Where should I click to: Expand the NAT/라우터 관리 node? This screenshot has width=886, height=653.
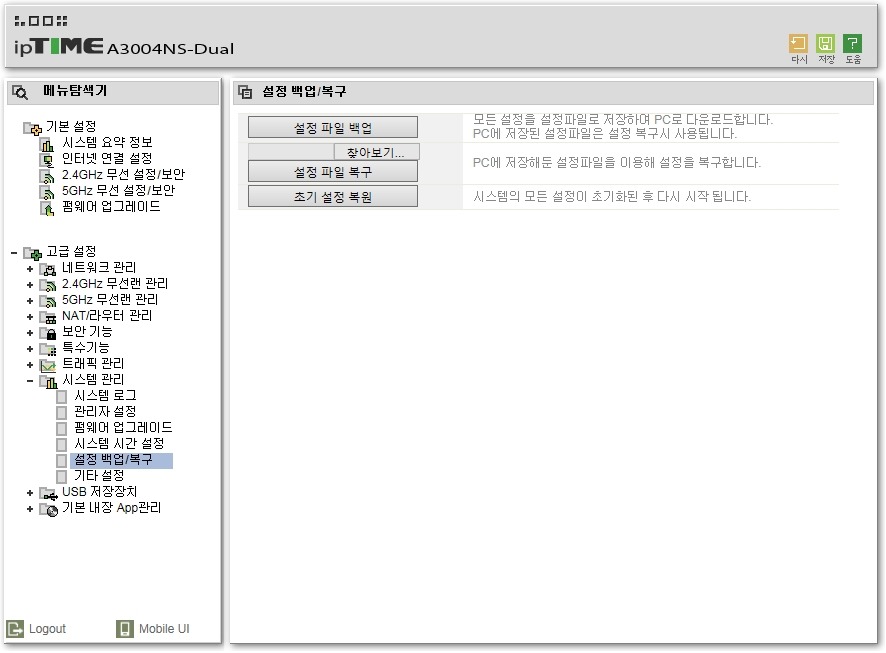point(30,317)
